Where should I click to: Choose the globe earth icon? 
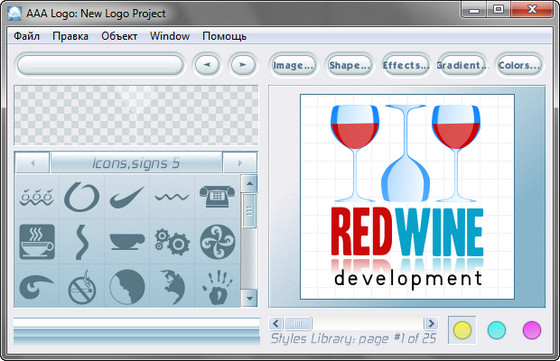tap(172, 287)
